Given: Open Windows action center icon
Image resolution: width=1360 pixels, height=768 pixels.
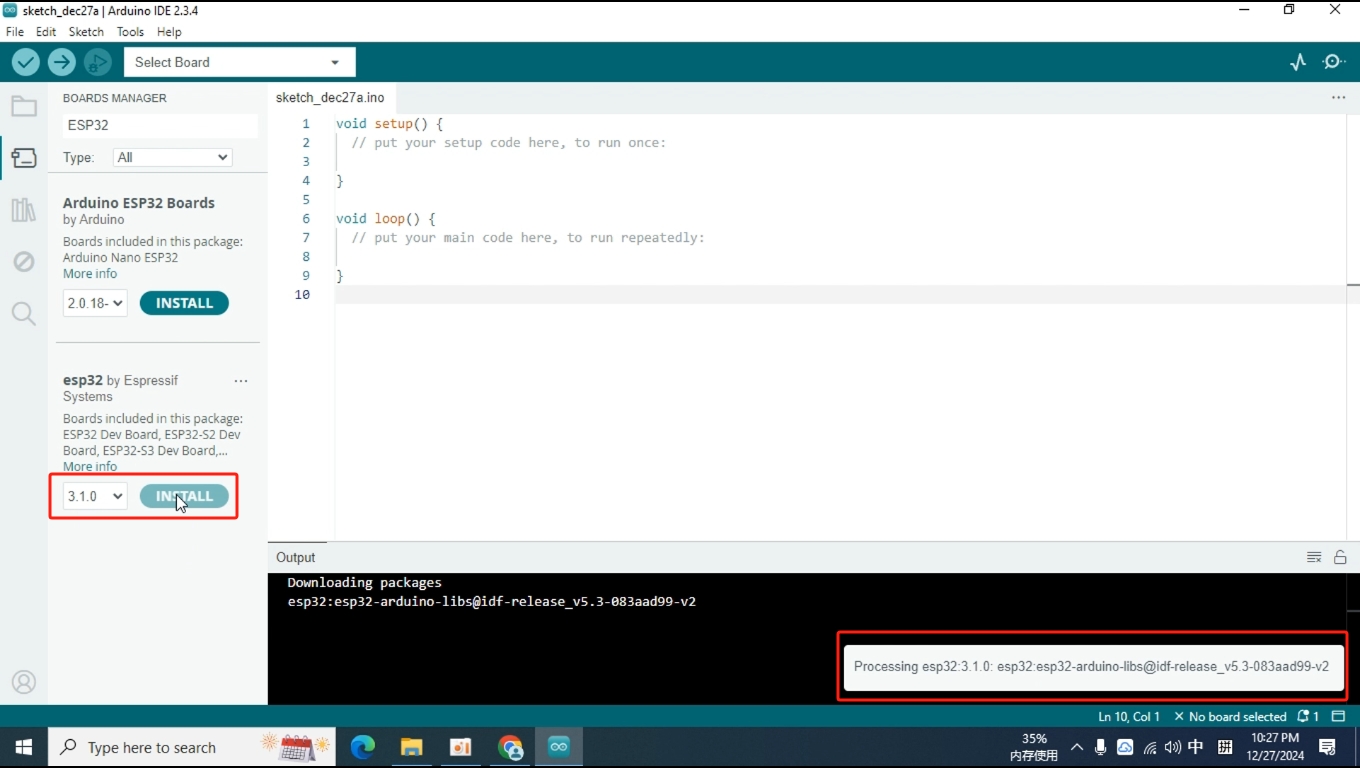Looking at the screenshot, I should click(1328, 747).
